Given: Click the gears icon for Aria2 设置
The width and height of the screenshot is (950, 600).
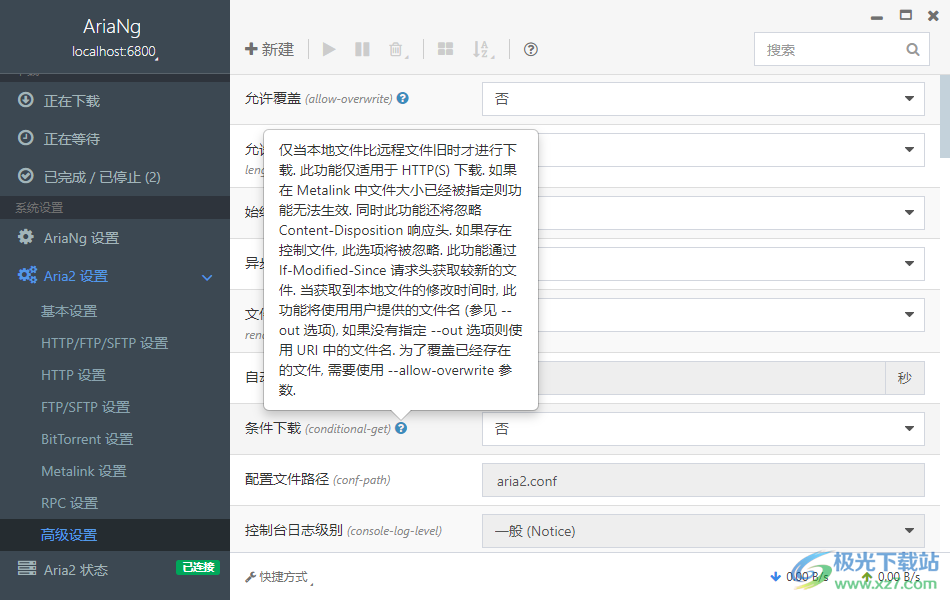Looking at the screenshot, I should (x=27, y=275).
